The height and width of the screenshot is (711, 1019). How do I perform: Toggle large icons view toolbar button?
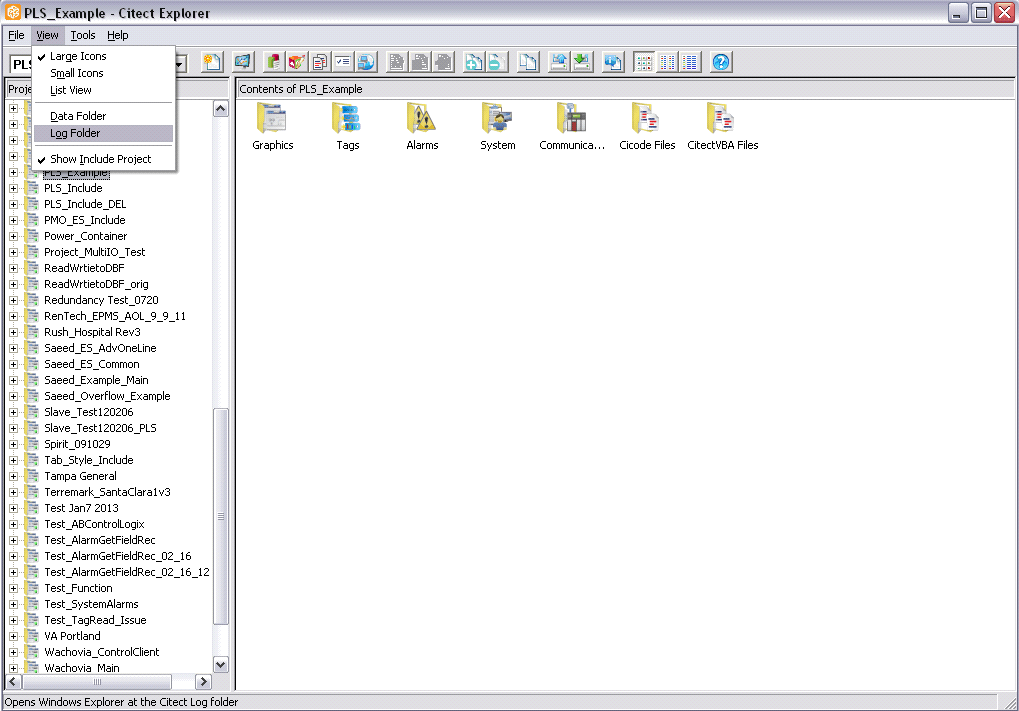pyautogui.click(x=643, y=62)
